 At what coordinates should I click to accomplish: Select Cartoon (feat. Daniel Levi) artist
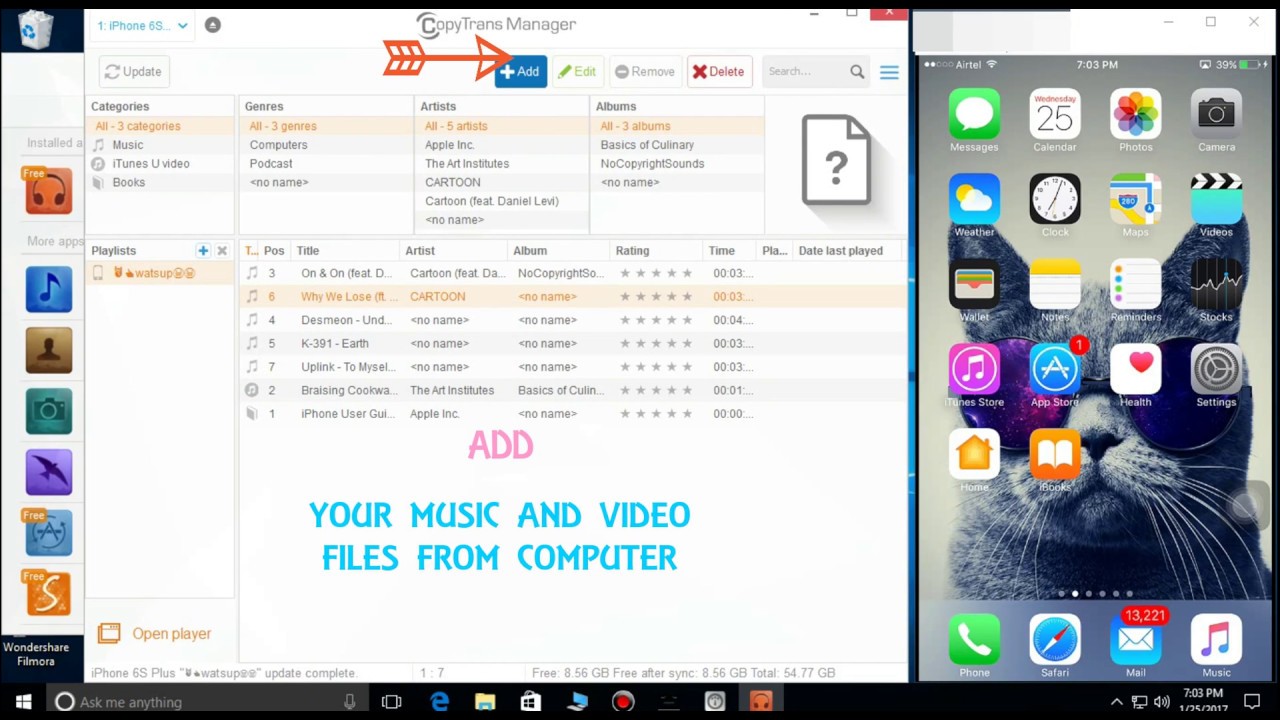pyautogui.click(x=491, y=201)
